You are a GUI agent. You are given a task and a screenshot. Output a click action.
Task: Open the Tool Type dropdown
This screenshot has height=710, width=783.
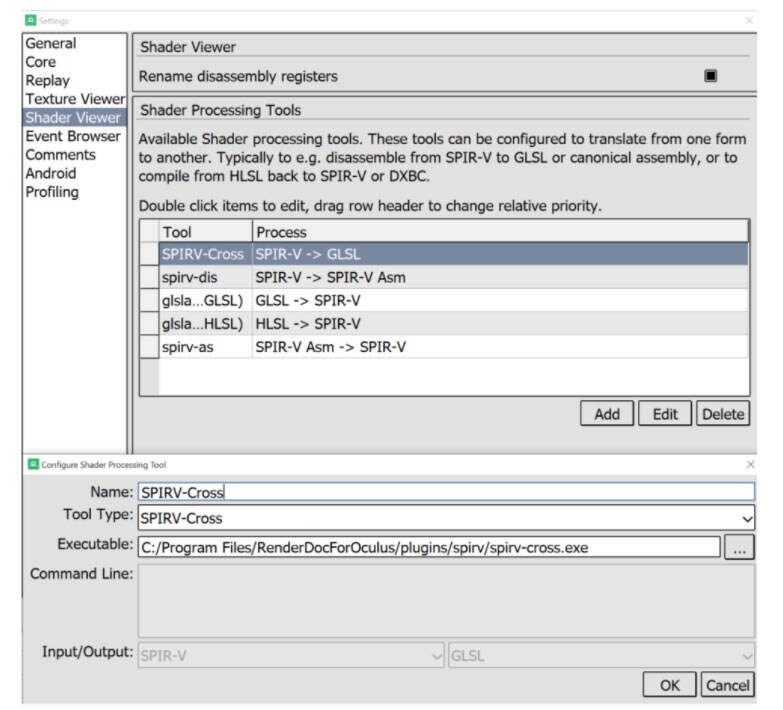[446, 518]
